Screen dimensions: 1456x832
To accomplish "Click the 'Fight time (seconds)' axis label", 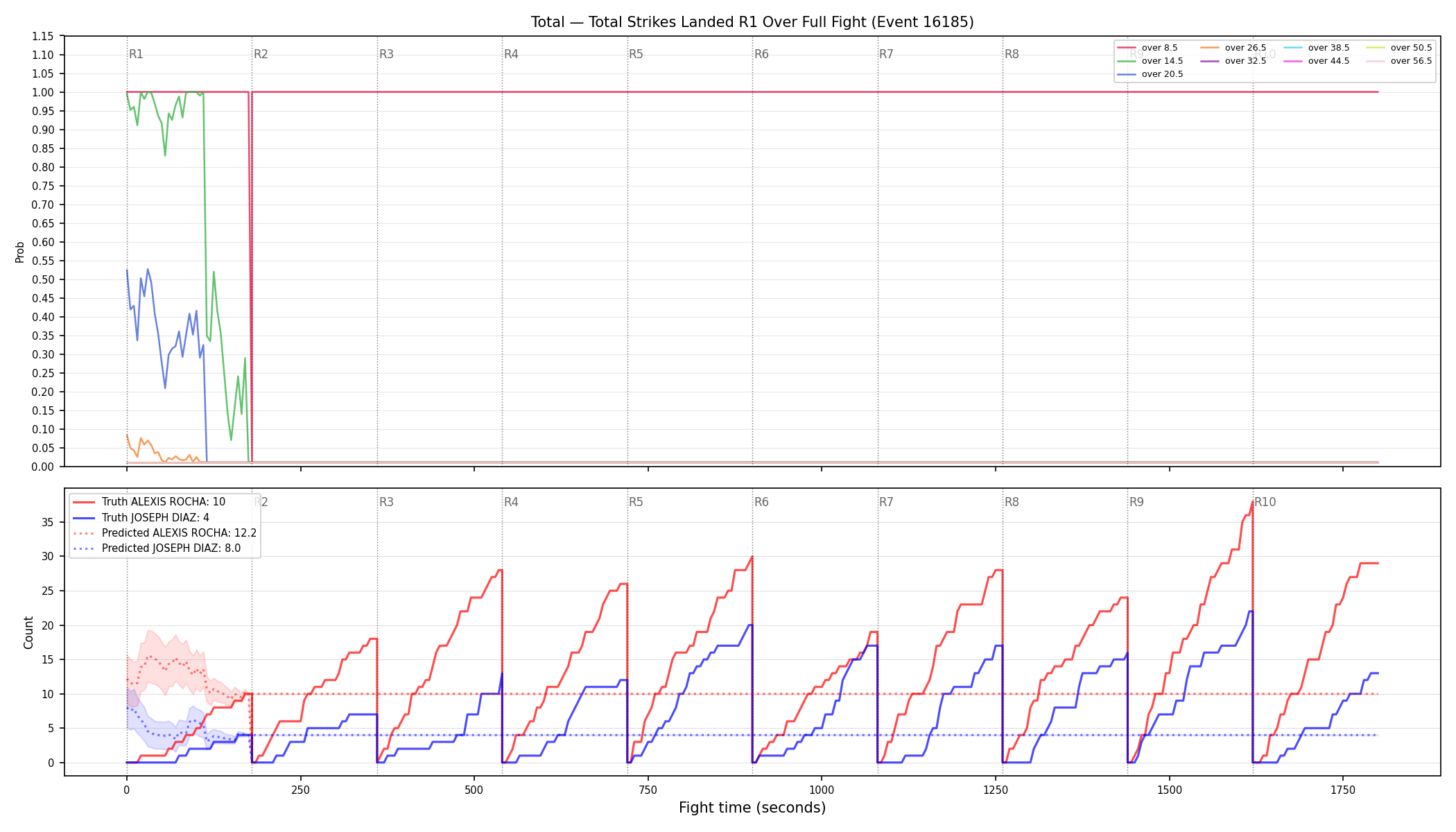I will click(752, 808).
